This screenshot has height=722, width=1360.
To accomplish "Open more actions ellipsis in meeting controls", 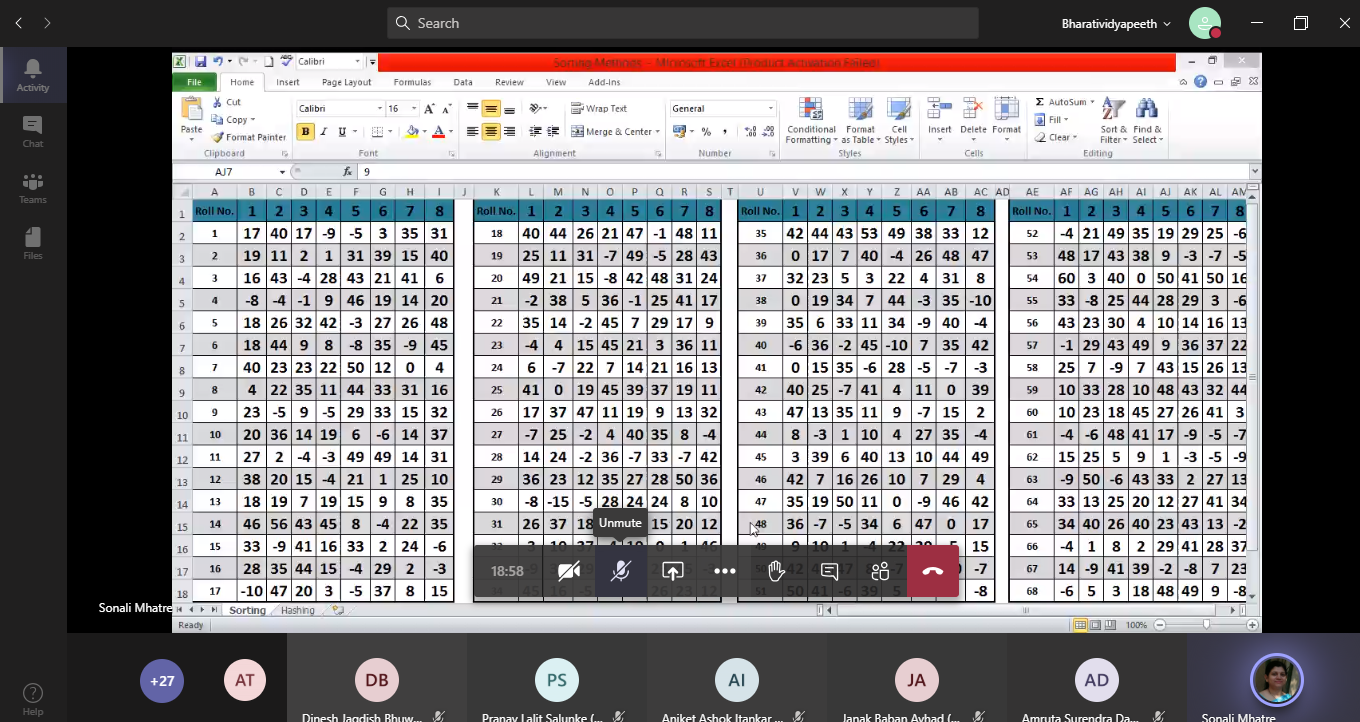I will [725, 571].
